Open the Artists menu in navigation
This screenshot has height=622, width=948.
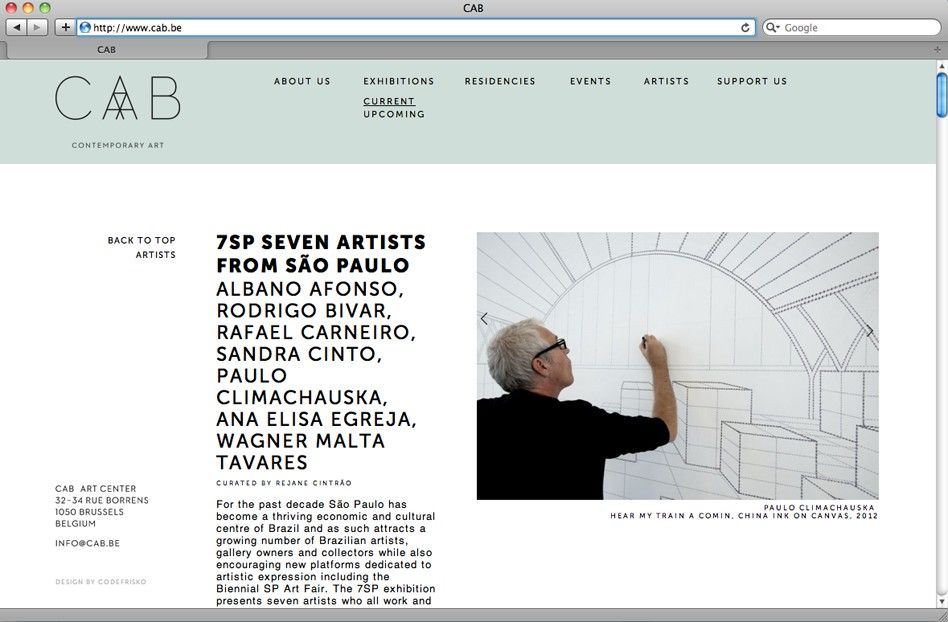(666, 81)
